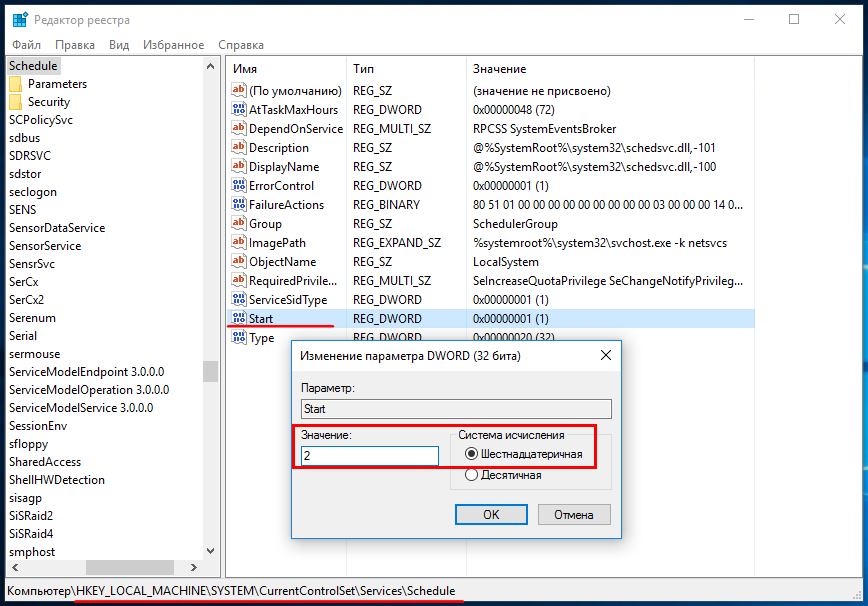Select the sdbus tree key
This screenshot has width=868, height=606.
pos(25,138)
